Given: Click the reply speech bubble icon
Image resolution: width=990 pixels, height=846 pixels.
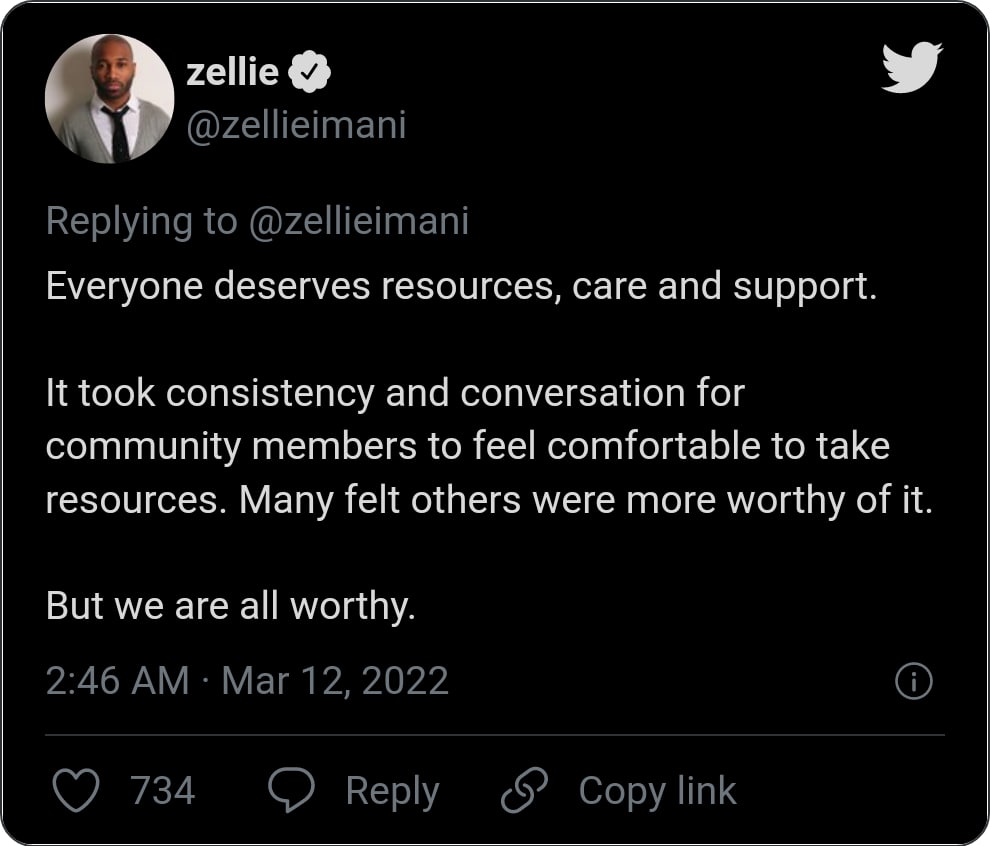Looking at the screenshot, I should [292, 791].
